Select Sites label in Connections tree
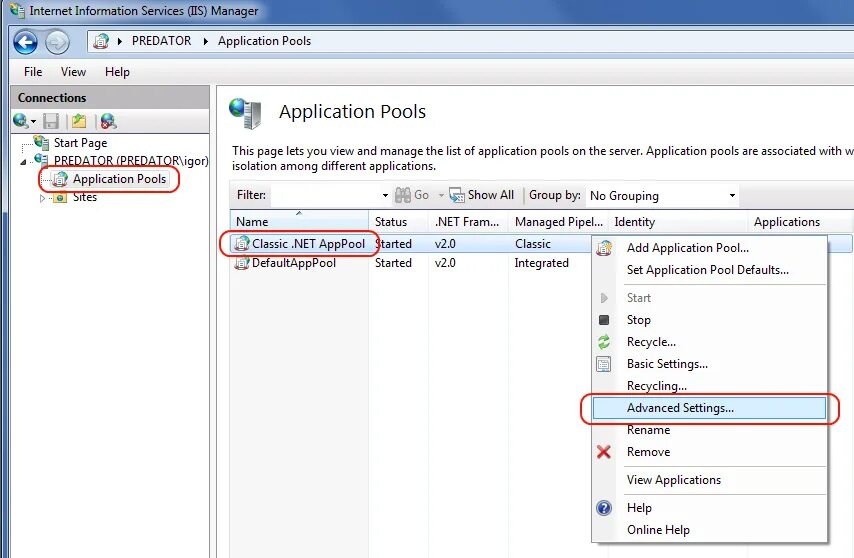The width and height of the screenshot is (854, 558). [84, 197]
